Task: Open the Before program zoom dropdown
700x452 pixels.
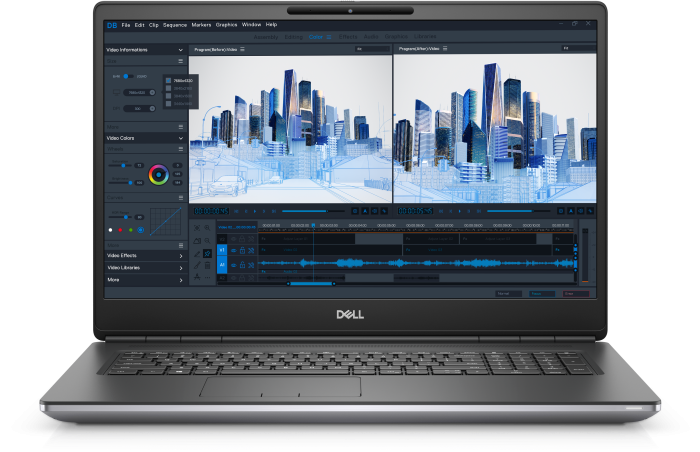Action: coord(372,49)
